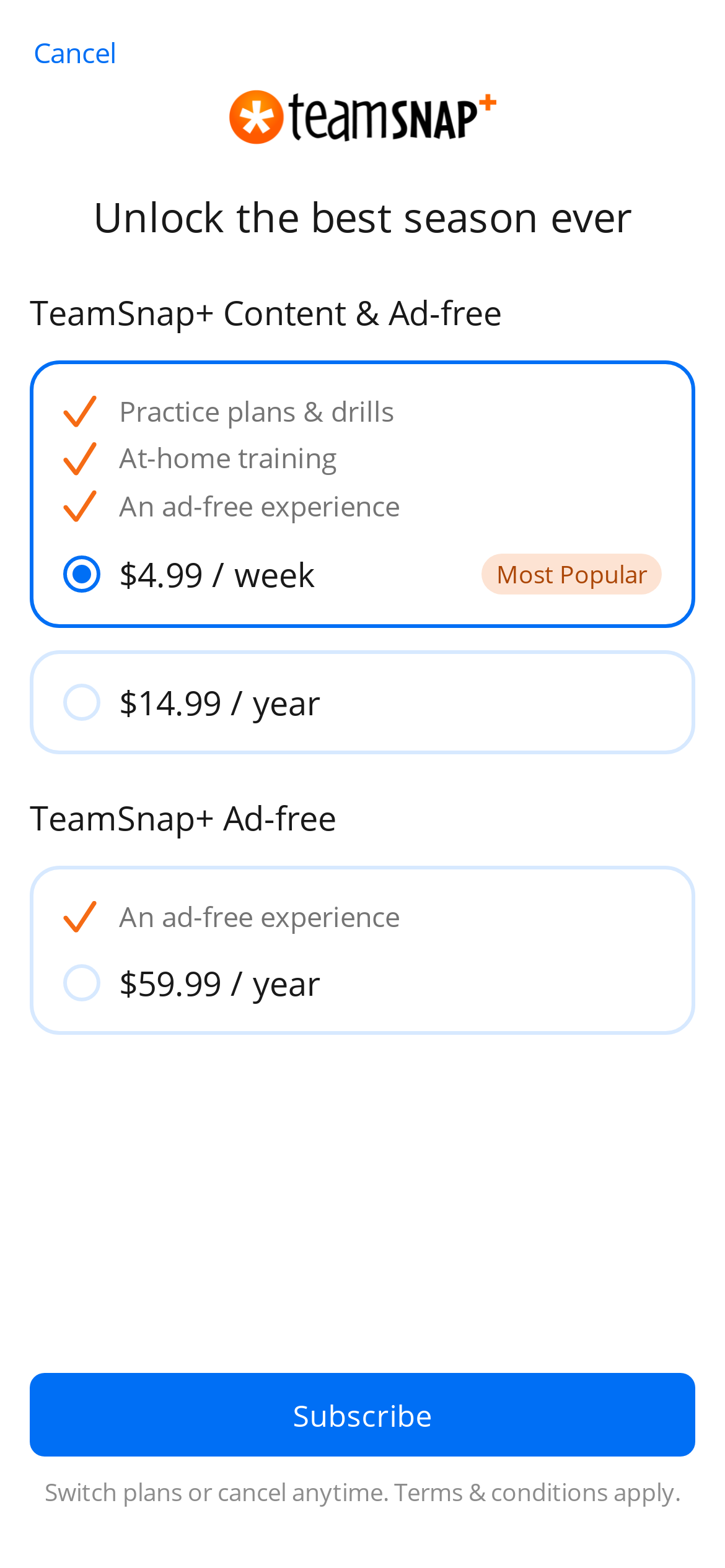The image size is (725, 1568).
Task: Tap the TeamSnap orange star logo
Action: 257,117
